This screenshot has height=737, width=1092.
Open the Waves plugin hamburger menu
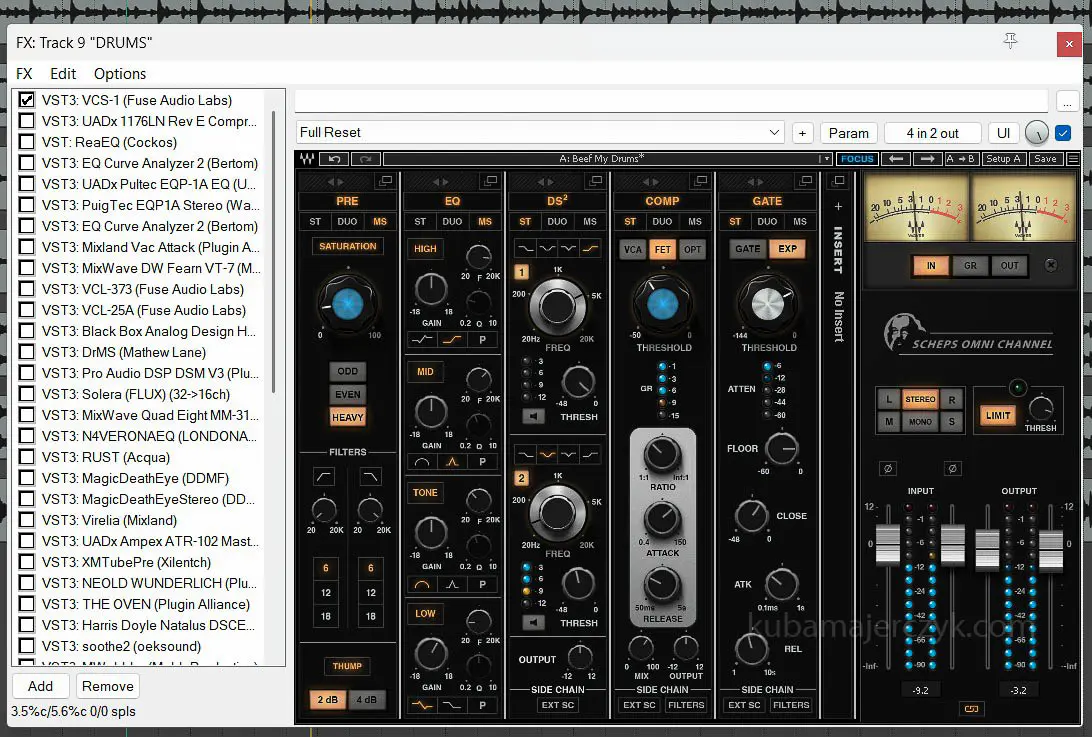[x=1073, y=159]
